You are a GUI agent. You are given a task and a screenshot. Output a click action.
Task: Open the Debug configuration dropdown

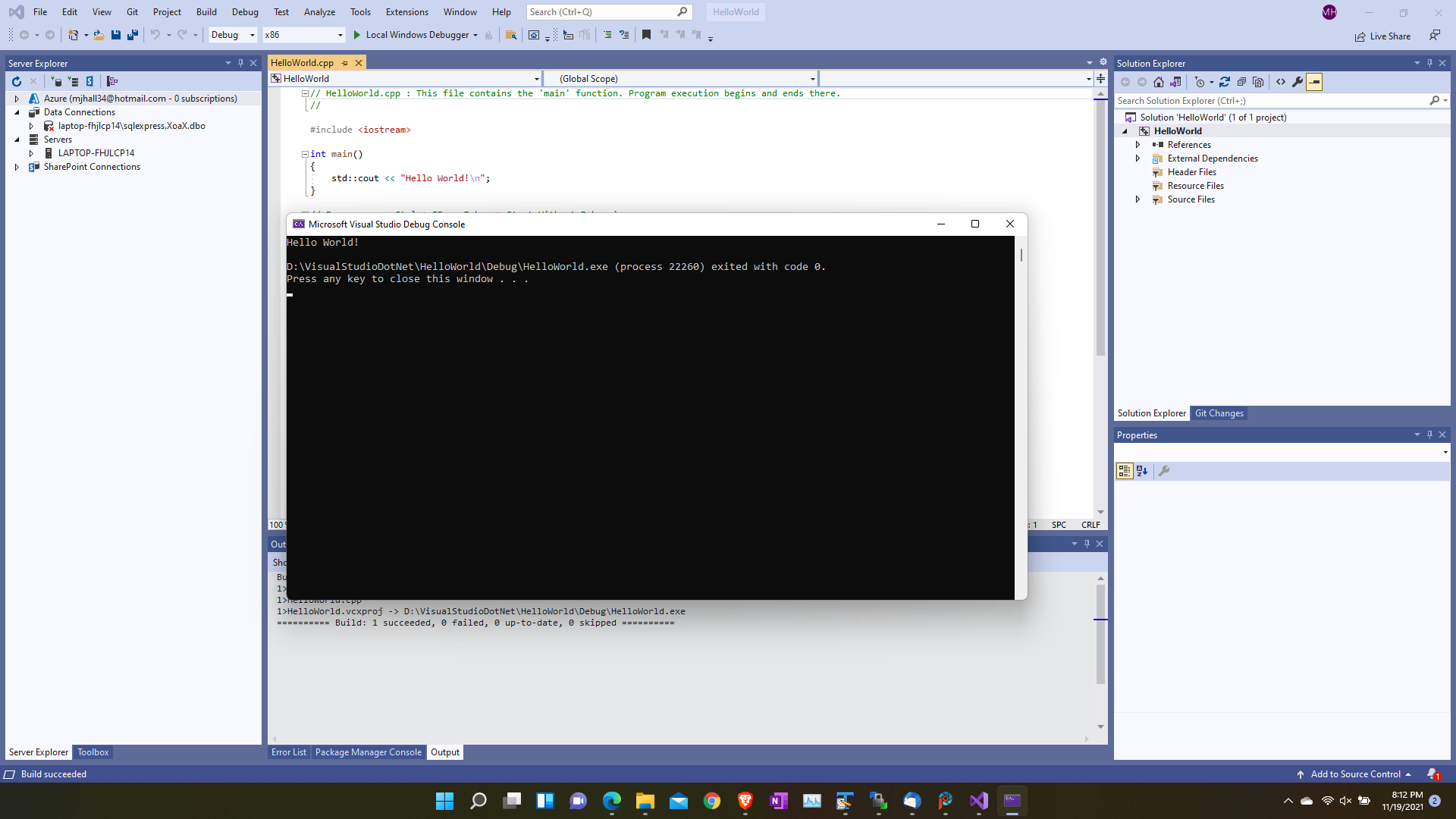click(231, 35)
